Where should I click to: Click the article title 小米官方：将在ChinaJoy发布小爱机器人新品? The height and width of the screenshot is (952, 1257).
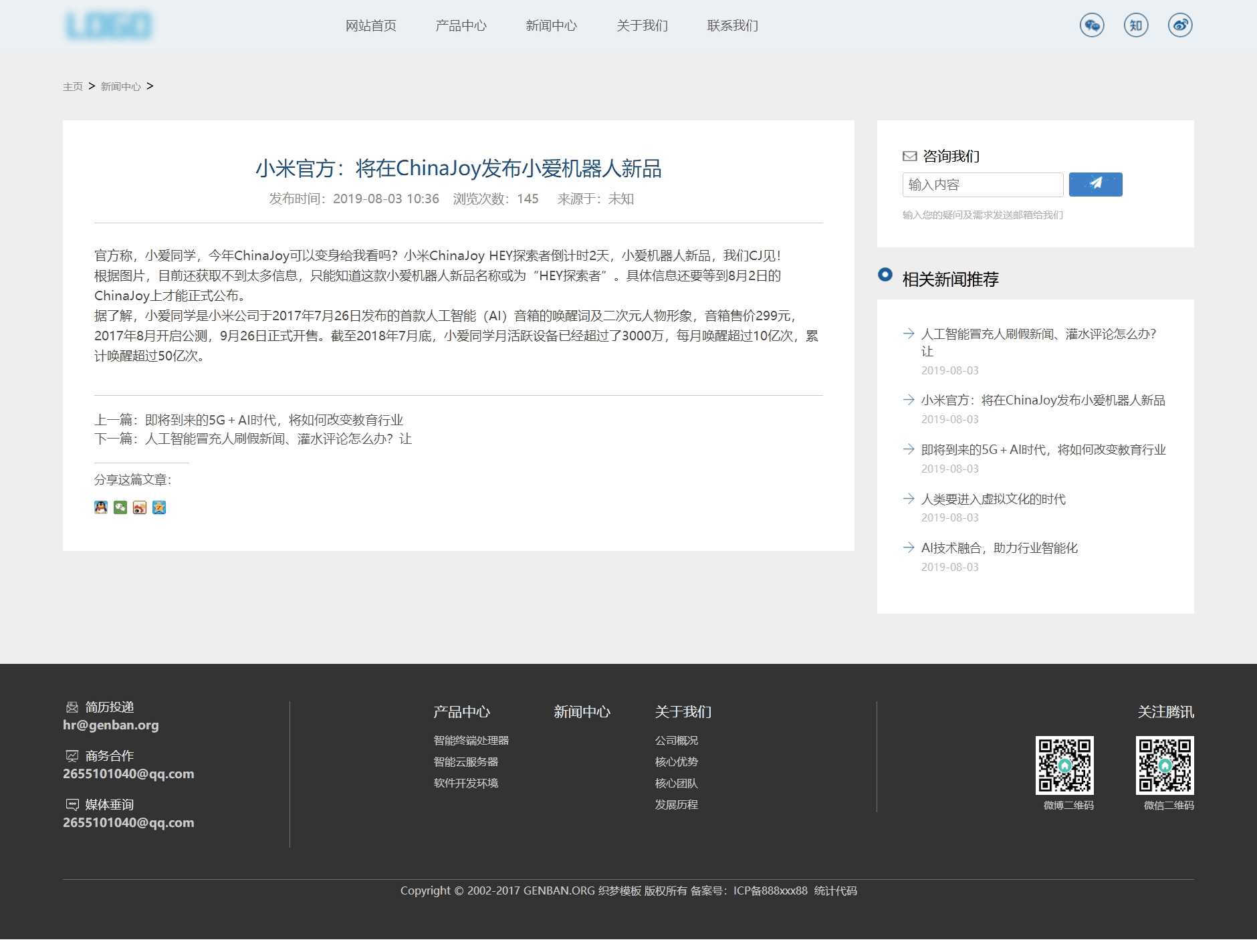point(458,168)
